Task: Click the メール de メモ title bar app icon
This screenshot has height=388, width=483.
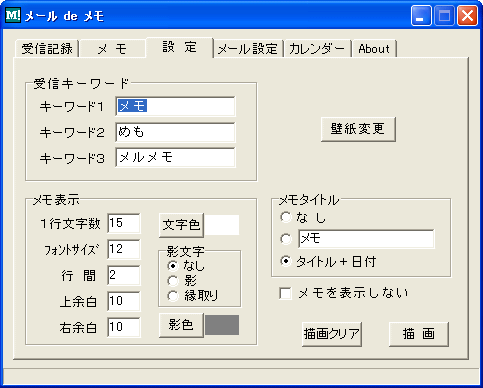Action: coord(13,15)
